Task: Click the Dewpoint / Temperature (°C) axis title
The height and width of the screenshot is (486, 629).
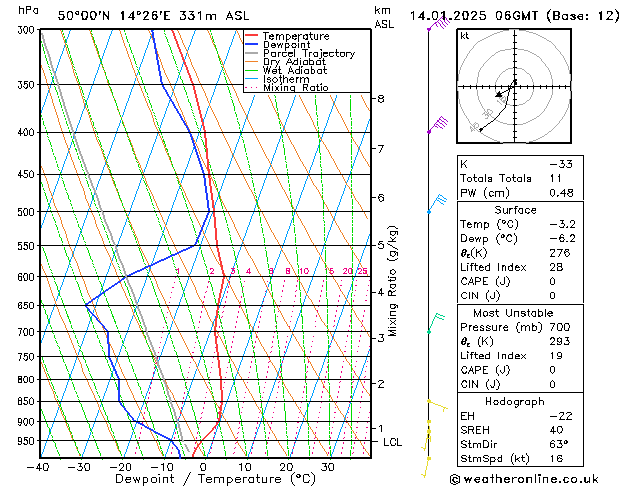Action: point(215,479)
